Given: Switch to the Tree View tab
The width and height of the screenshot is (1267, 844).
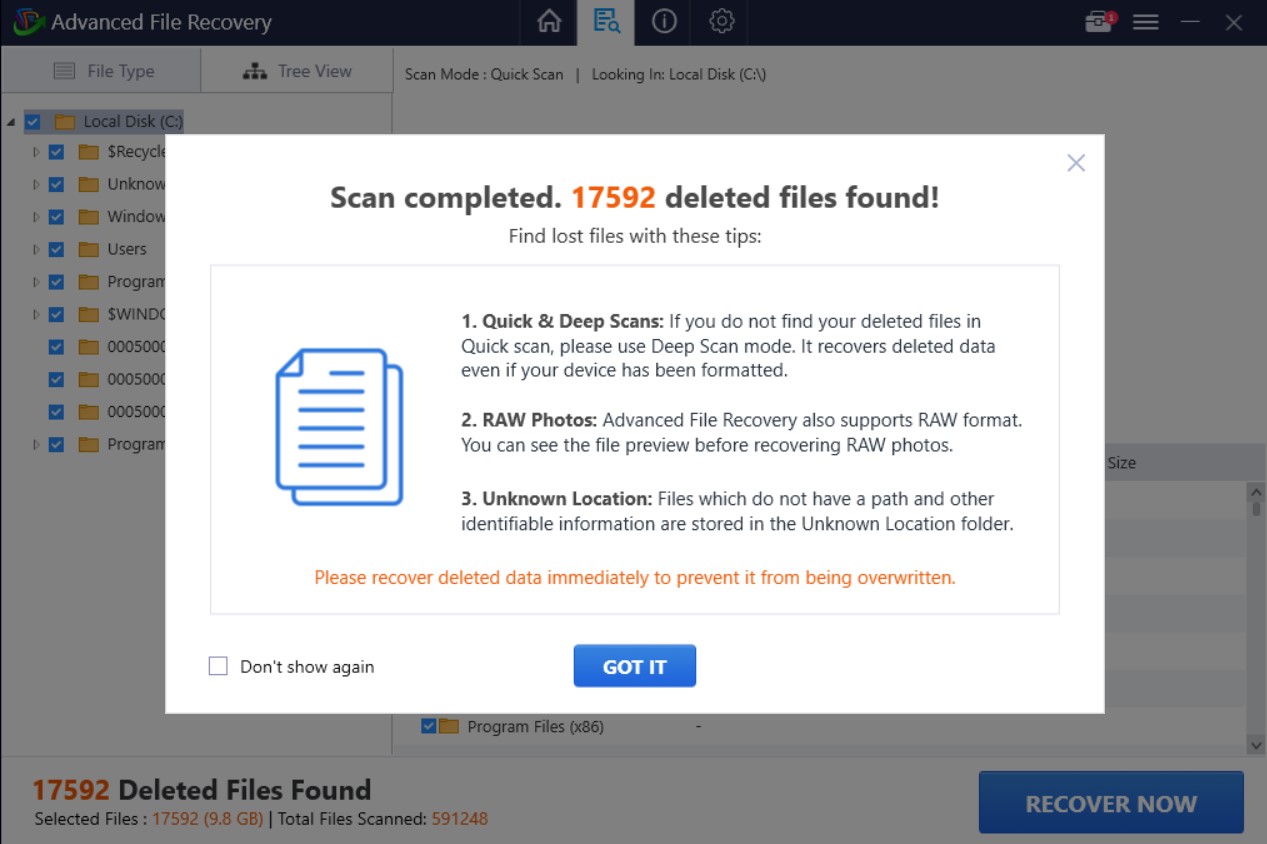Looking at the screenshot, I should pyautogui.click(x=297, y=71).
